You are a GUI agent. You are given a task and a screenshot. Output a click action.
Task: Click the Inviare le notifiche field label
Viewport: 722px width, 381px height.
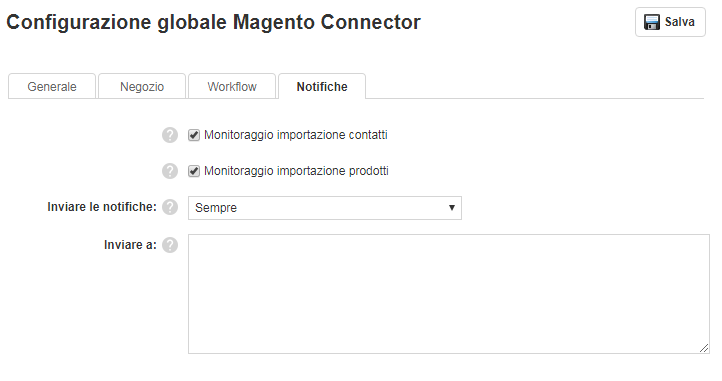coord(102,207)
